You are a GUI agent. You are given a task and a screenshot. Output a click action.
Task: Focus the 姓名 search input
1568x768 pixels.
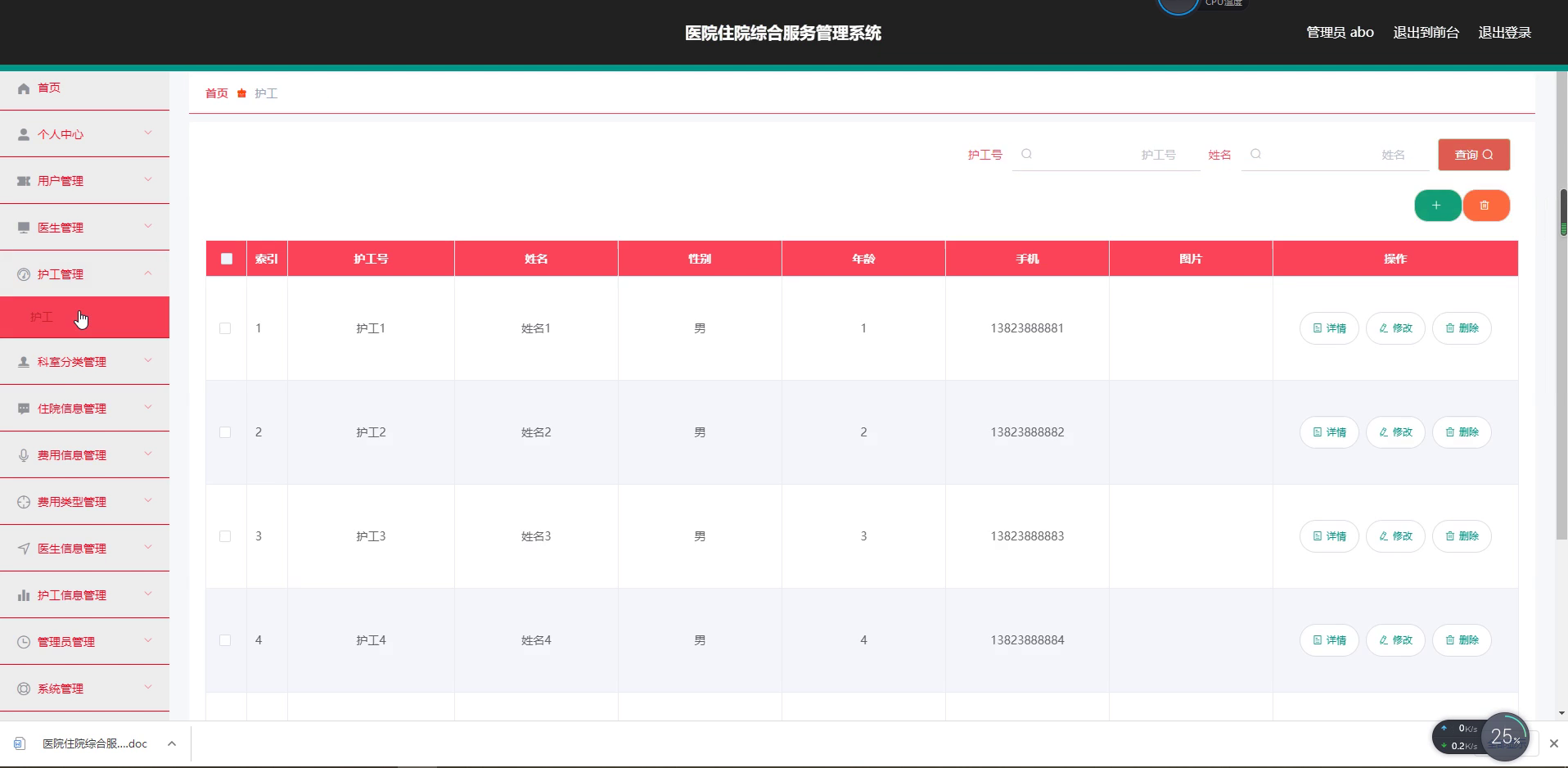pos(1336,155)
